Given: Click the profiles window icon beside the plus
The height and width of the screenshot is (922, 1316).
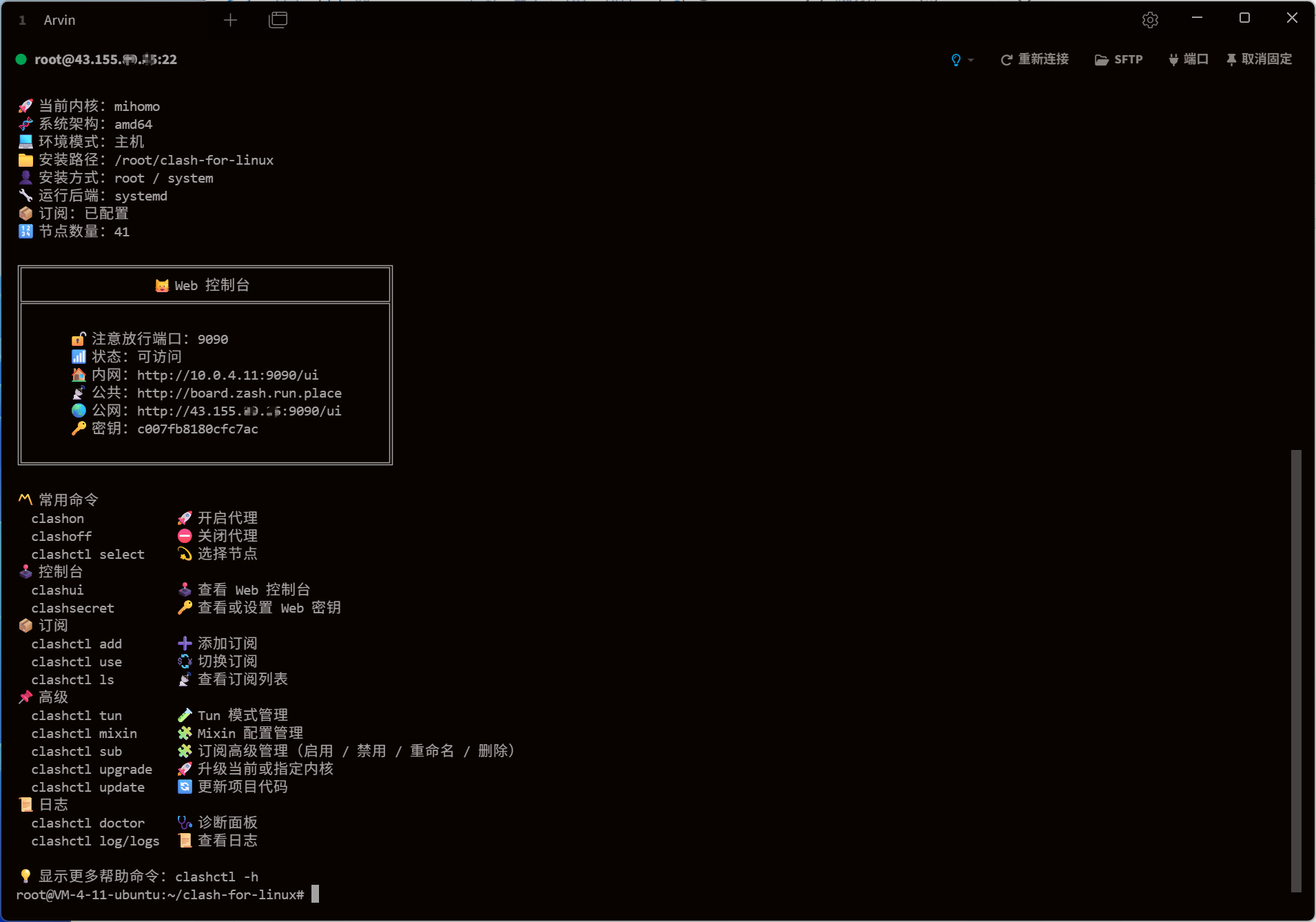Looking at the screenshot, I should click(x=278, y=20).
